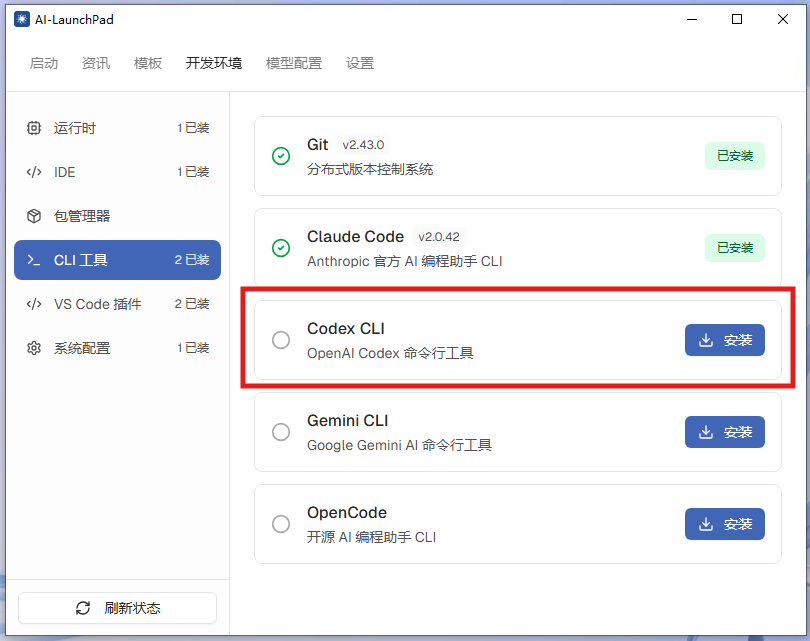Select the Gemini CLI empty status circle
810x641 pixels.
point(281,432)
